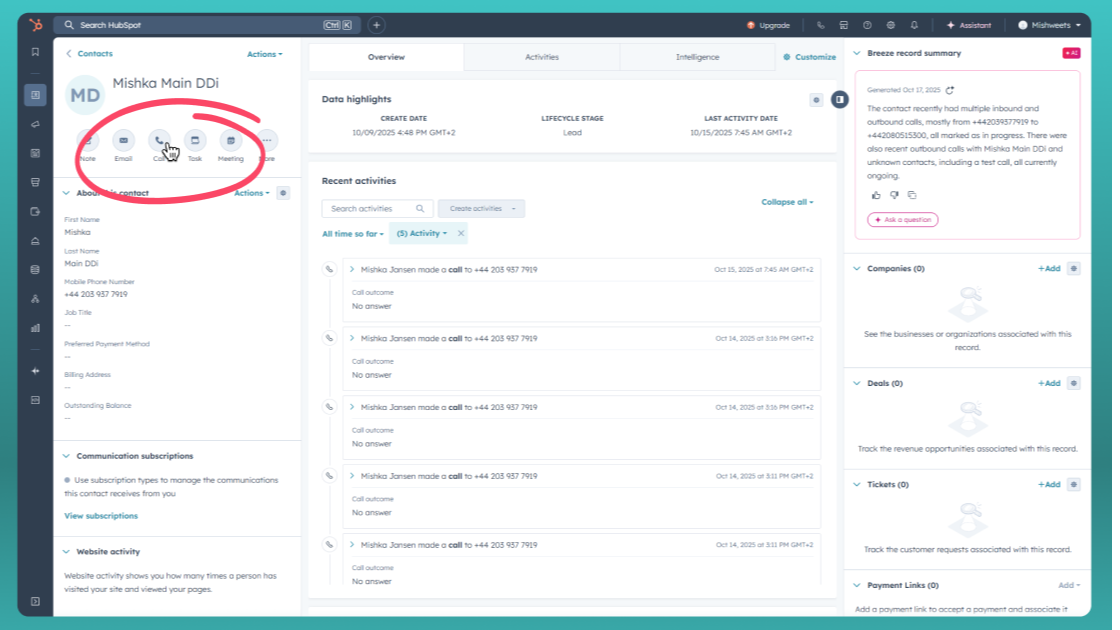The width and height of the screenshot is (1120, 630).
Task: Switch to the Intelligence tab
Action: pos(697,57)
